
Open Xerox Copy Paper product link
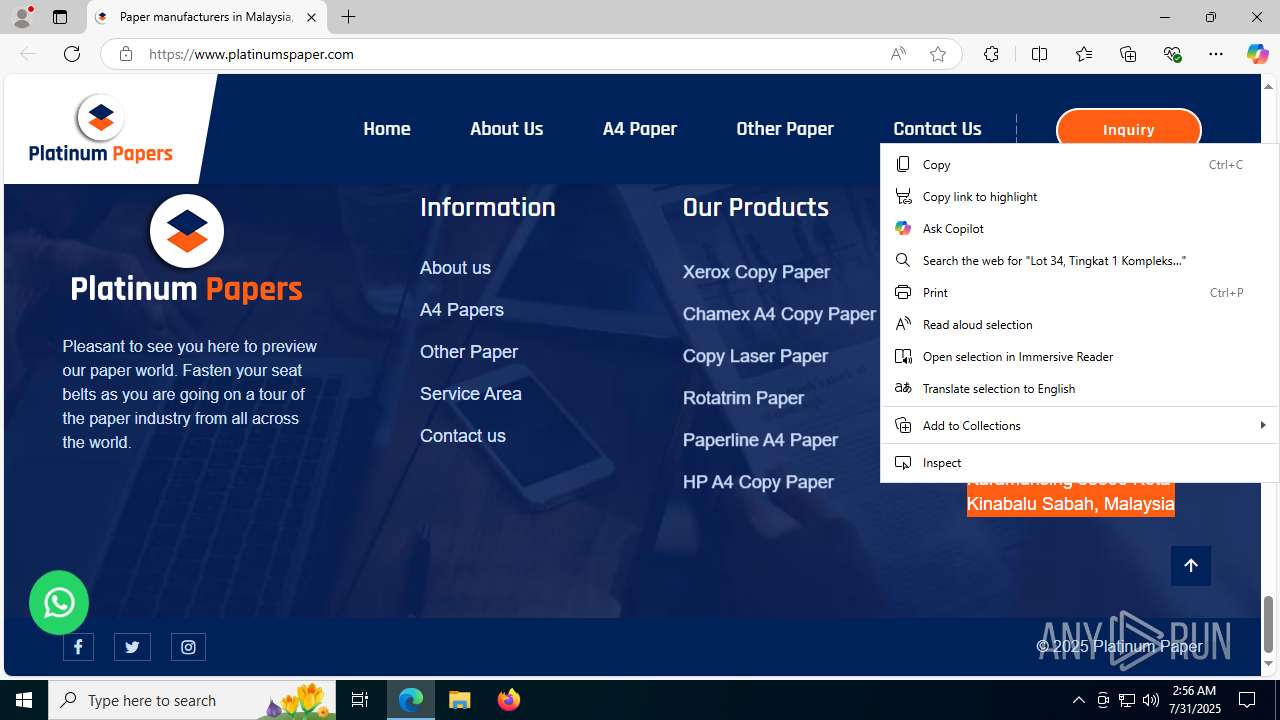[x=756, y=272]
